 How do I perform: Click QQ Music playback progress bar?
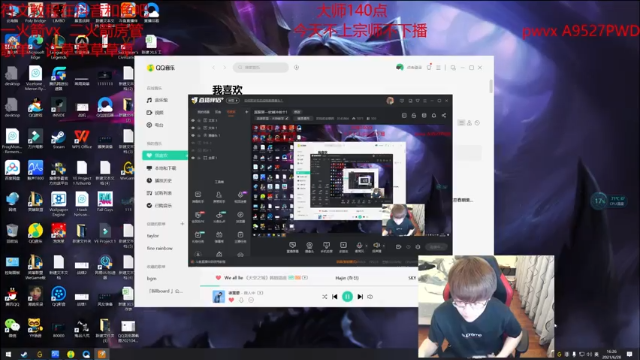[309, 286]
